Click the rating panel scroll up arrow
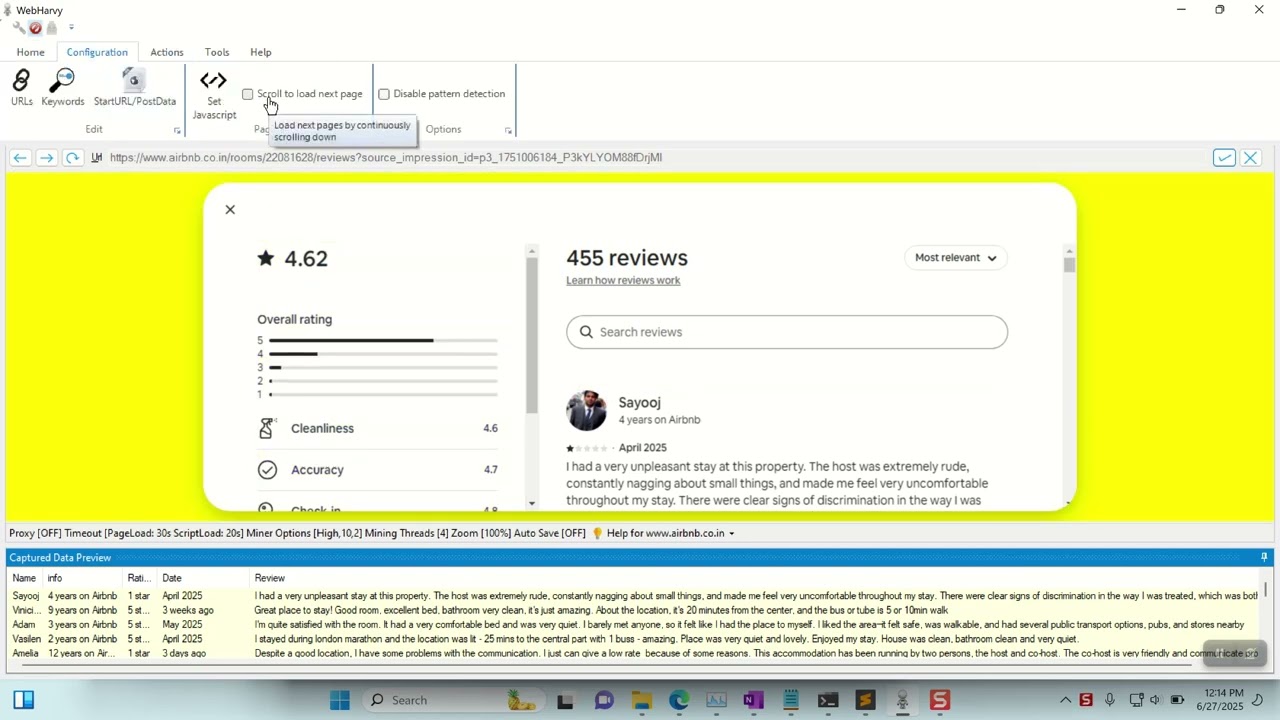Screen dimensions: 1280x720 (x=532, y=251)
